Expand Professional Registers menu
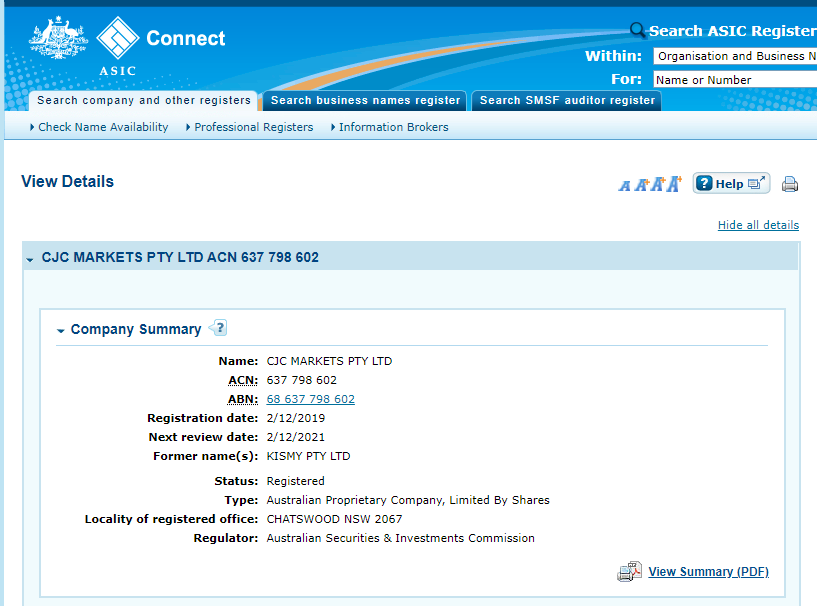This screenshot has height=606, width=817. click(x=250, y=127)
